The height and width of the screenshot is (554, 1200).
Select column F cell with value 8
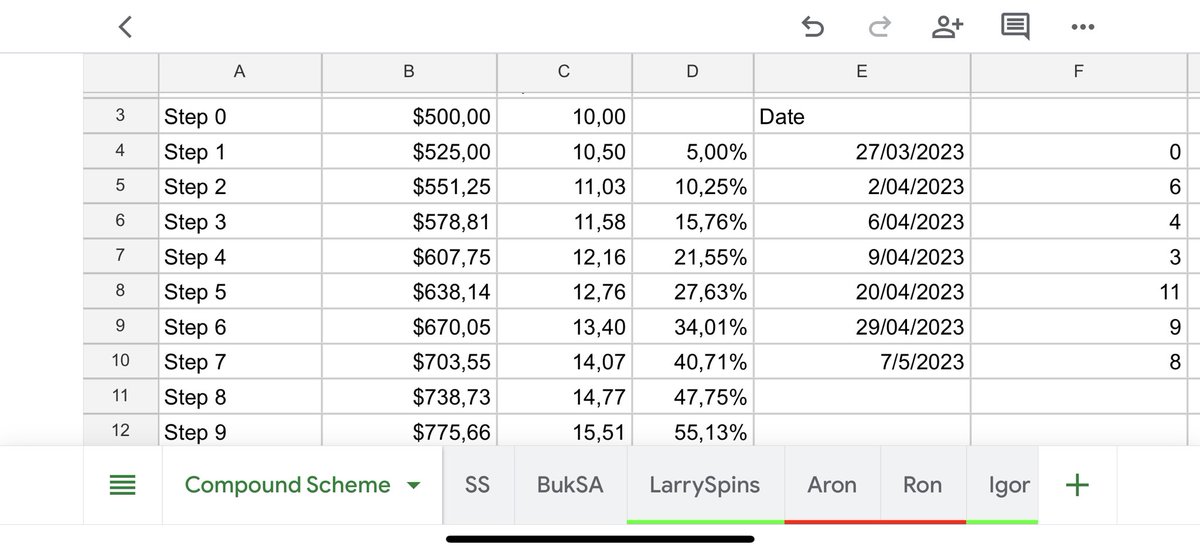coord(1078,361)
